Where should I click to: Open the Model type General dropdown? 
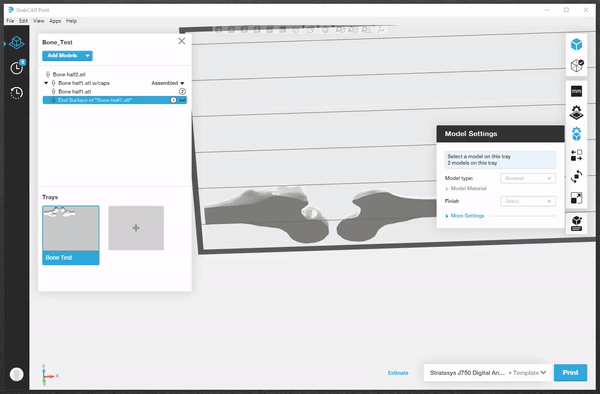pyautogui.click(x=528, y=178)
